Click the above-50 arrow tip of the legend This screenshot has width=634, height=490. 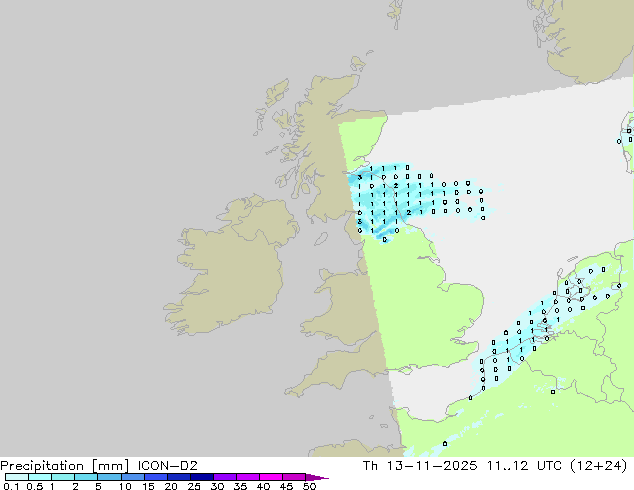point(317,477)
